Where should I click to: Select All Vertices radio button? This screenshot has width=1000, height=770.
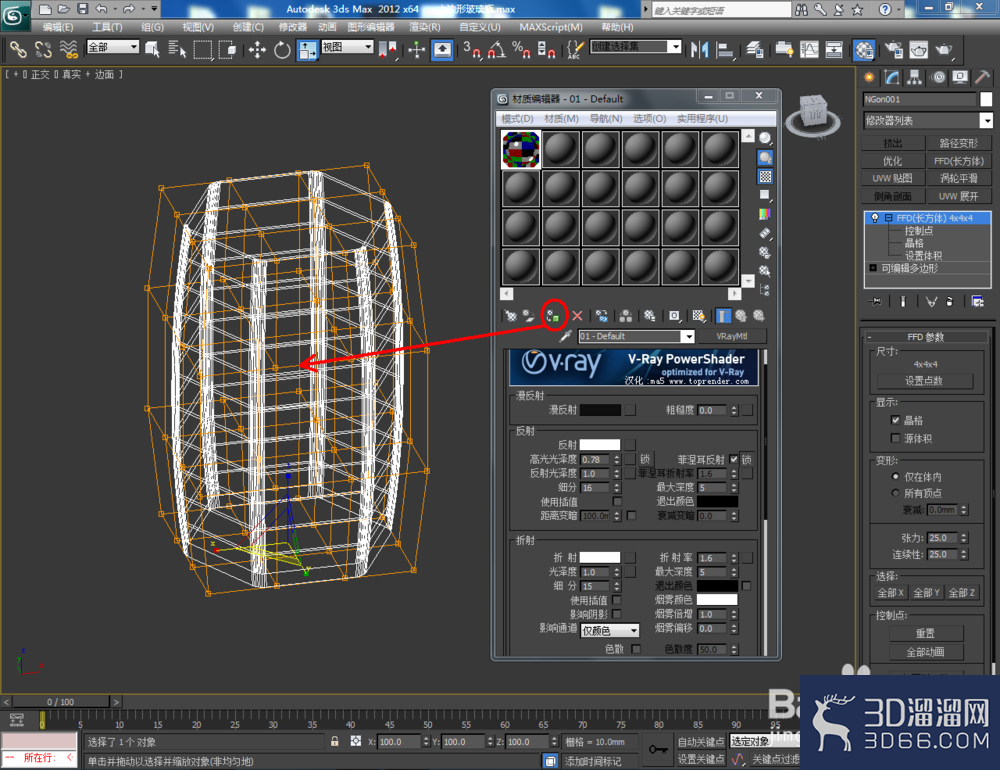click(895, 492)
